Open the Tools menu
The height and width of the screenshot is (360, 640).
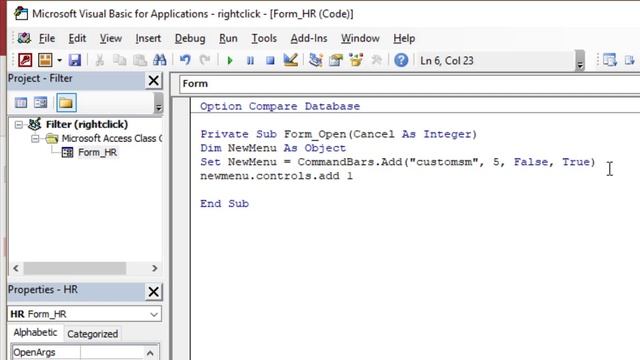pyautogui.click(x=264, y=38)
